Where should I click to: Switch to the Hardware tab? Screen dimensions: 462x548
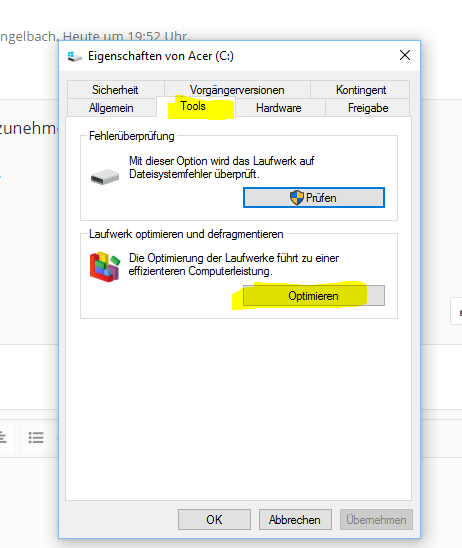[279, 108]
